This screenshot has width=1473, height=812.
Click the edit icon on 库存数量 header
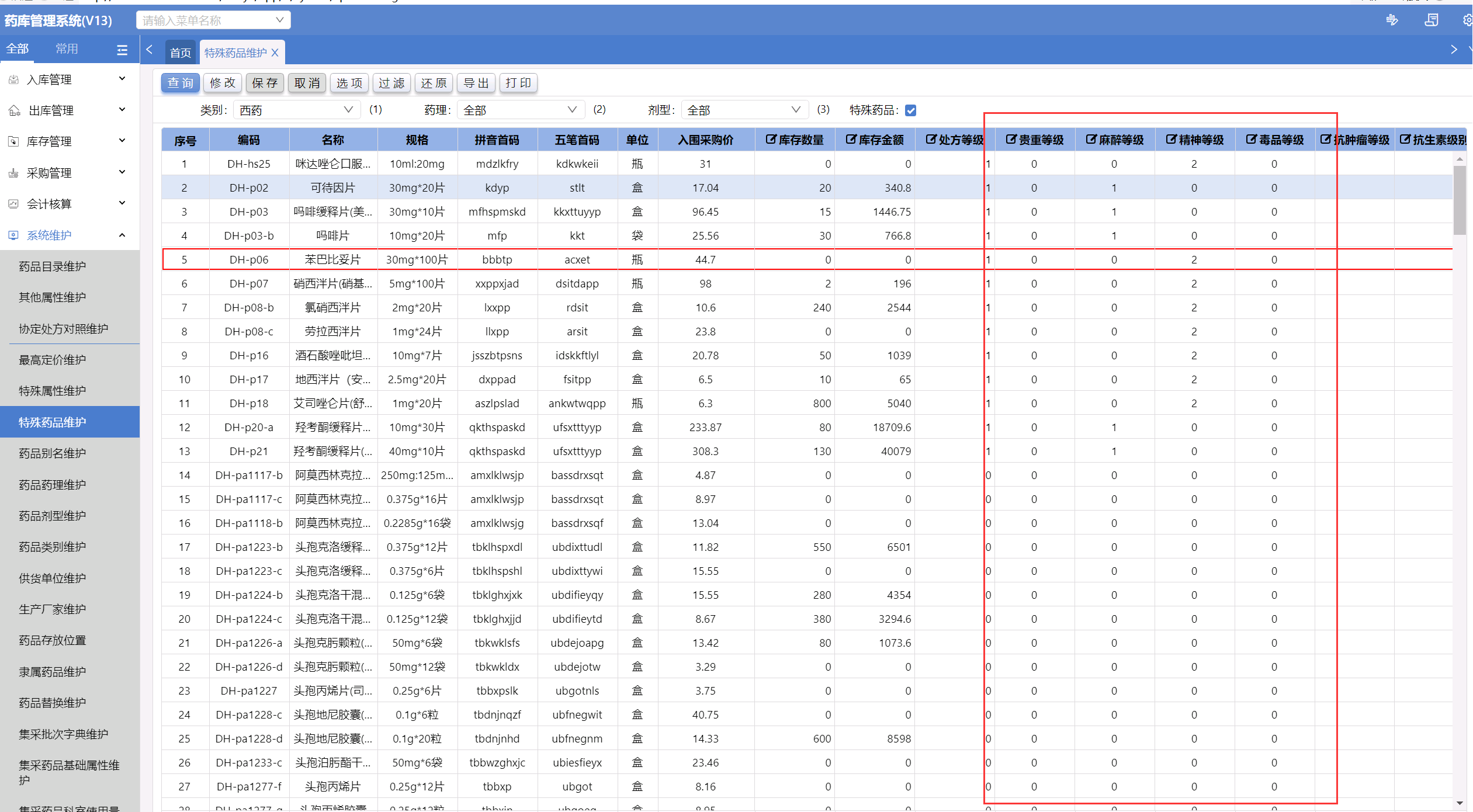click(x=771, y=140)
